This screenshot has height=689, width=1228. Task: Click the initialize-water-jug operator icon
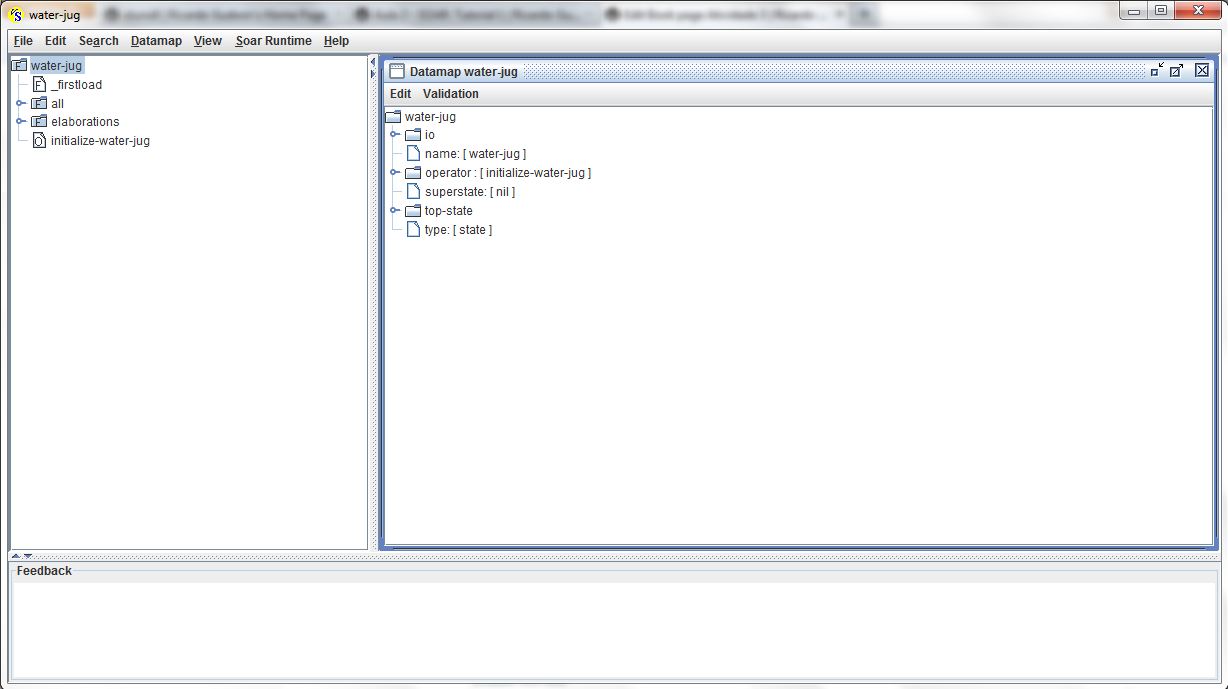point(39,141)
